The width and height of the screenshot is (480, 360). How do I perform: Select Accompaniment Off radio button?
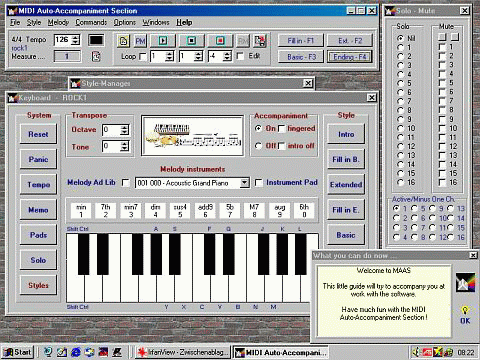point(258,146)
